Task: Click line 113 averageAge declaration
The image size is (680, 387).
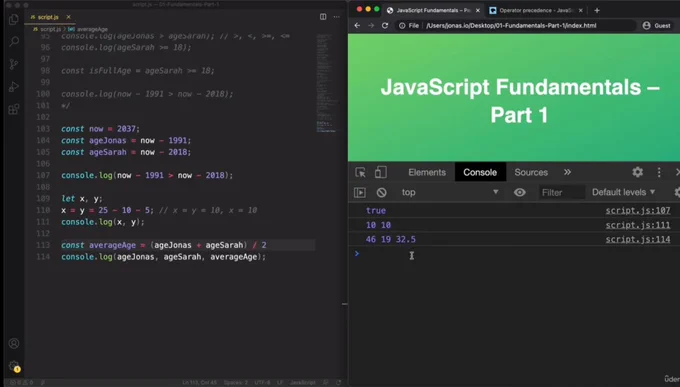Action: (x=164, y=245)
